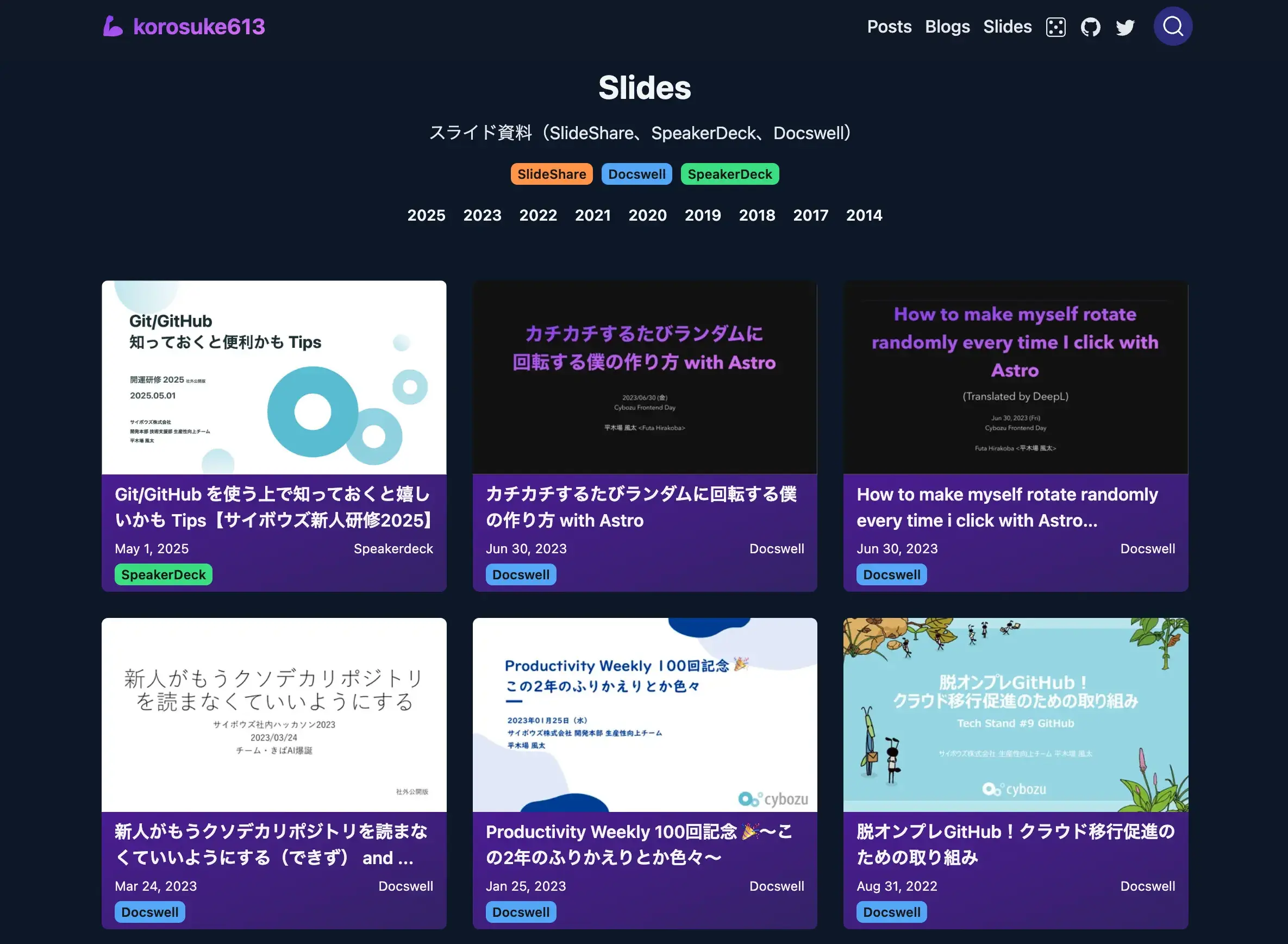Open Japanese カチカチ Astro slide thumbnail

[645, 377]
